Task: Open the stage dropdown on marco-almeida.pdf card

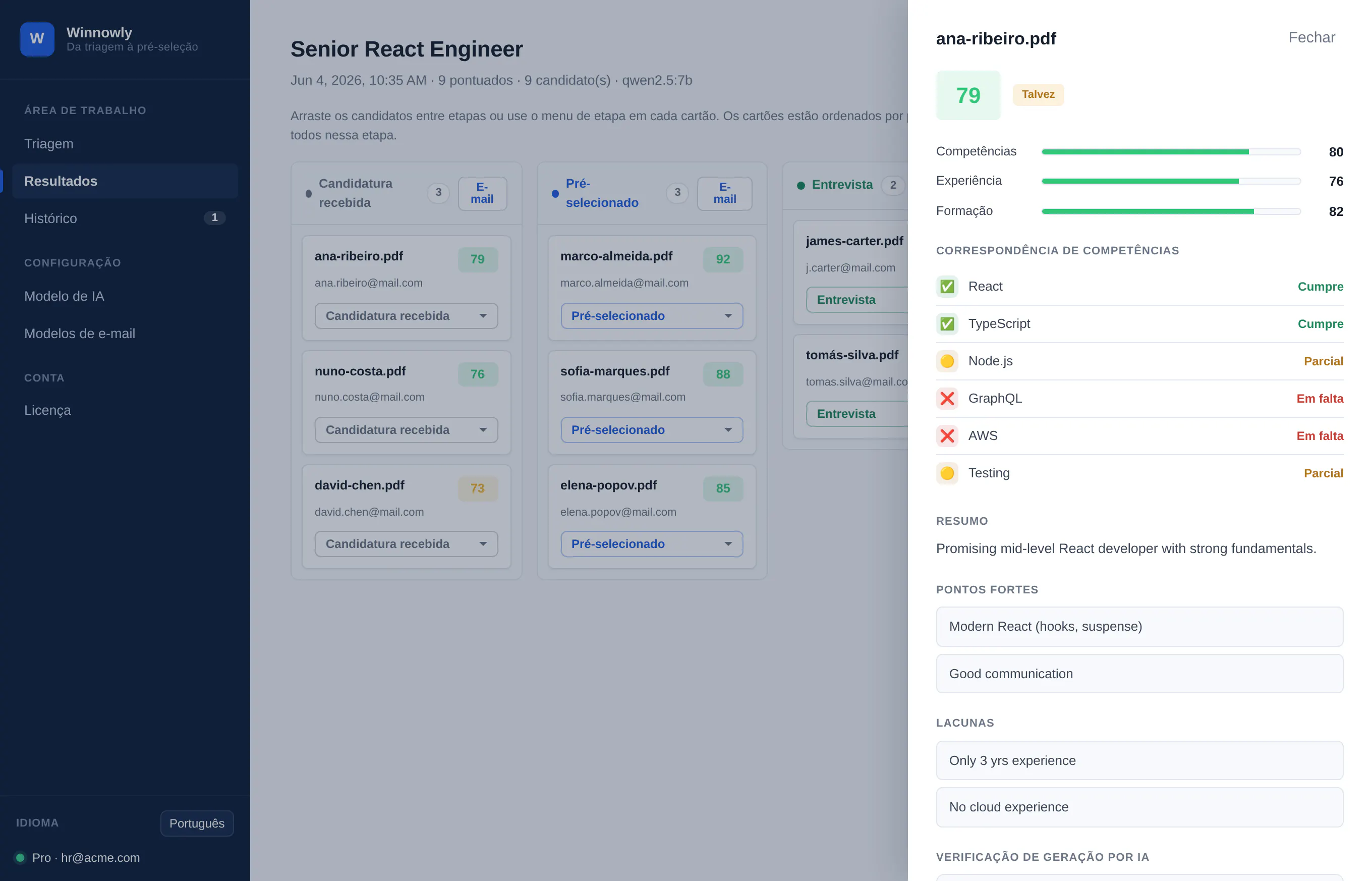Action: pos(652,316)
